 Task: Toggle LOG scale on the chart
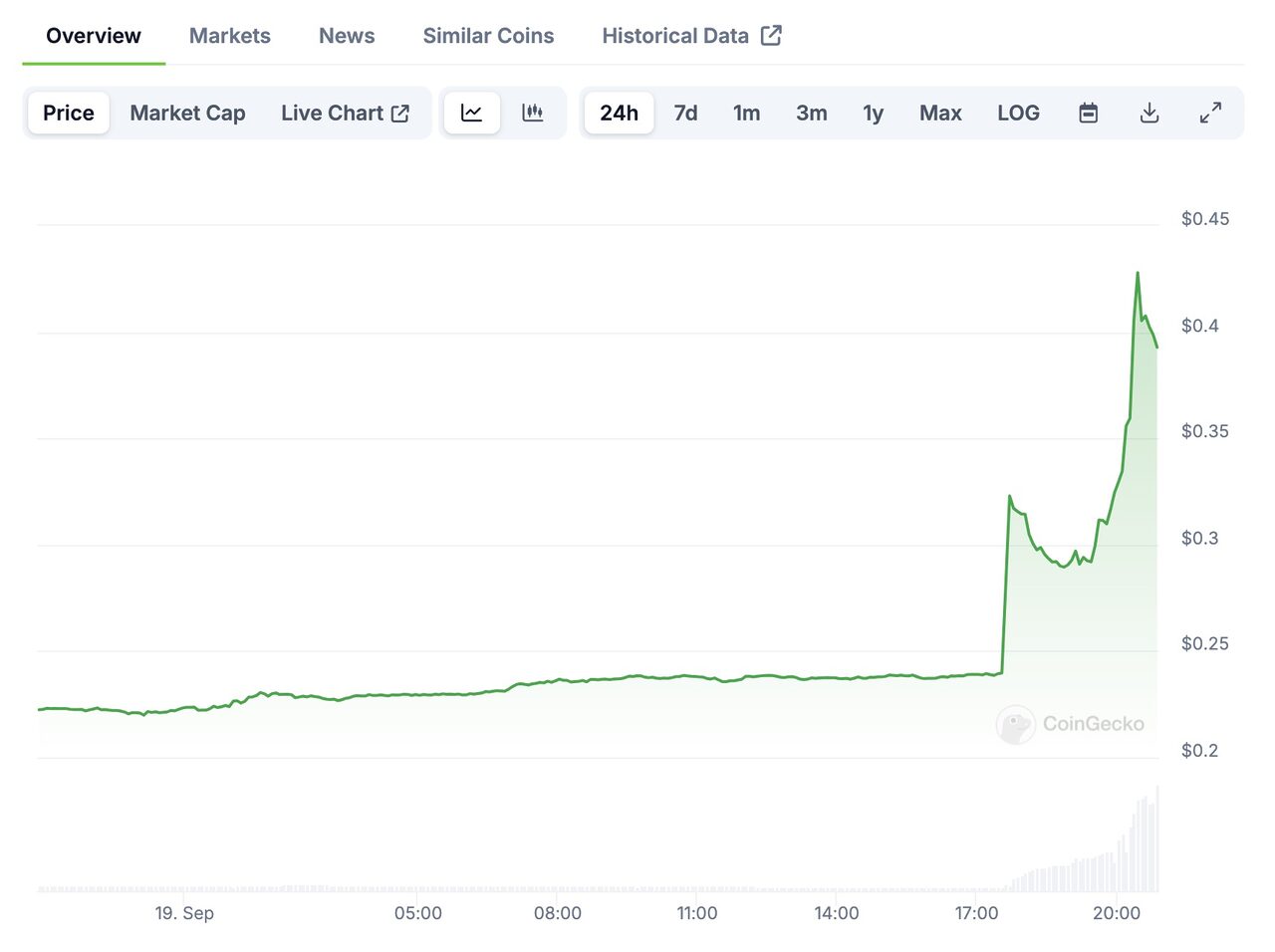point(1019,113)
